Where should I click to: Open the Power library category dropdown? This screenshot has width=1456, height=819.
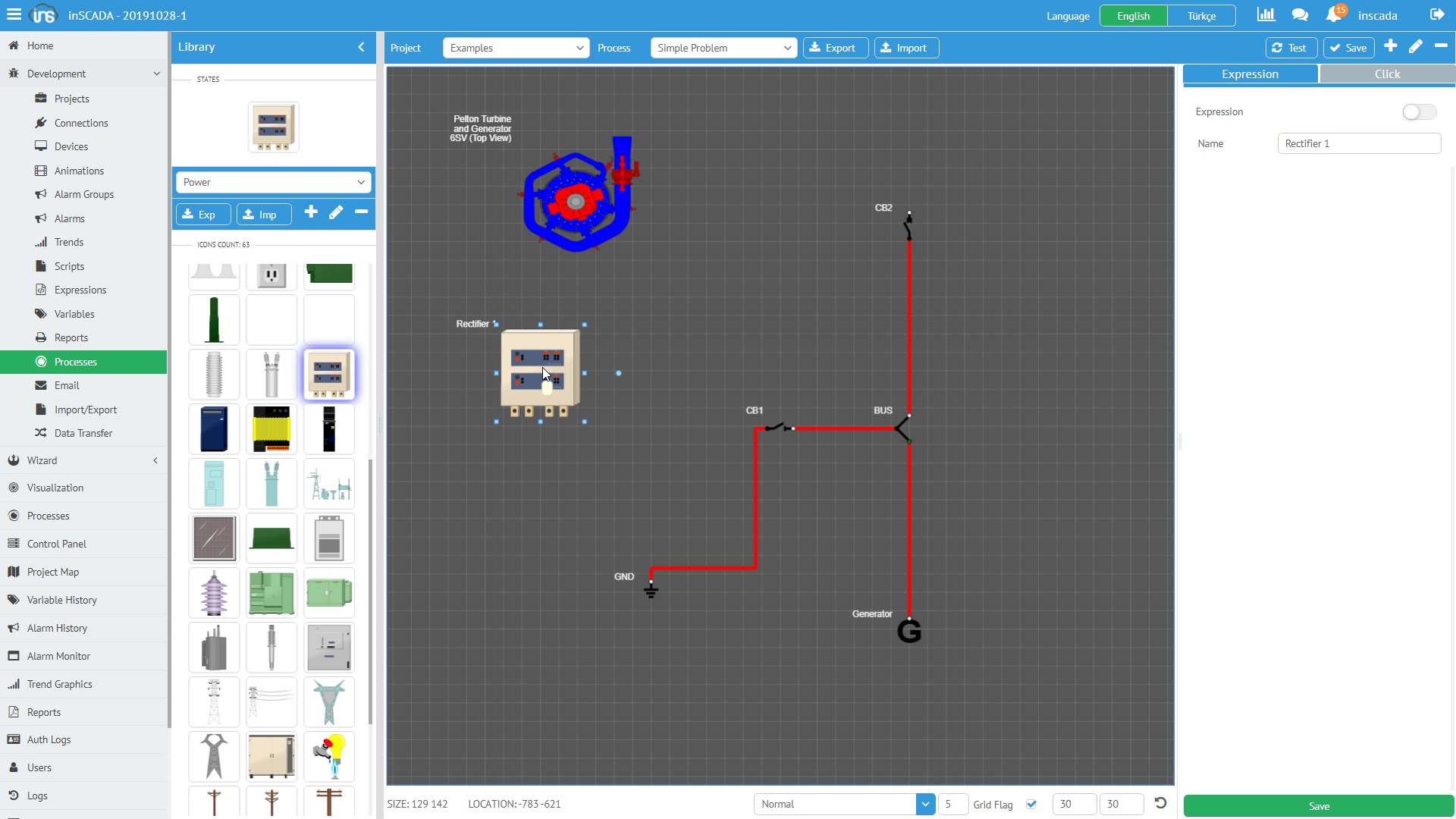[273, 182]
